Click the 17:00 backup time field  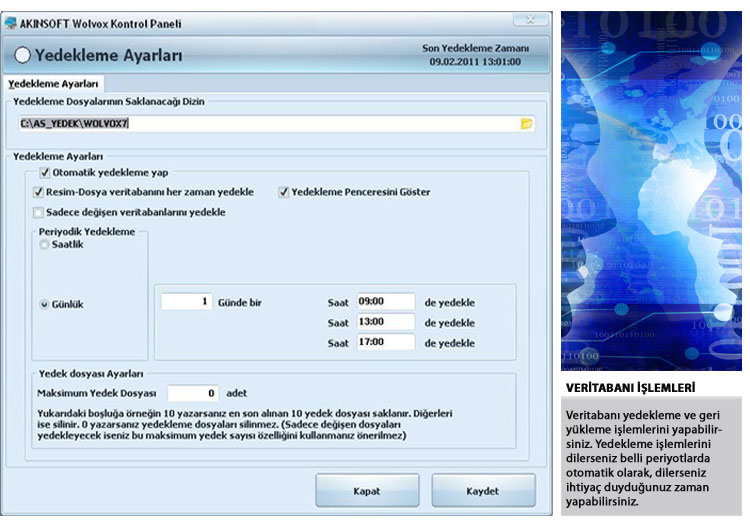click(384, 342)
